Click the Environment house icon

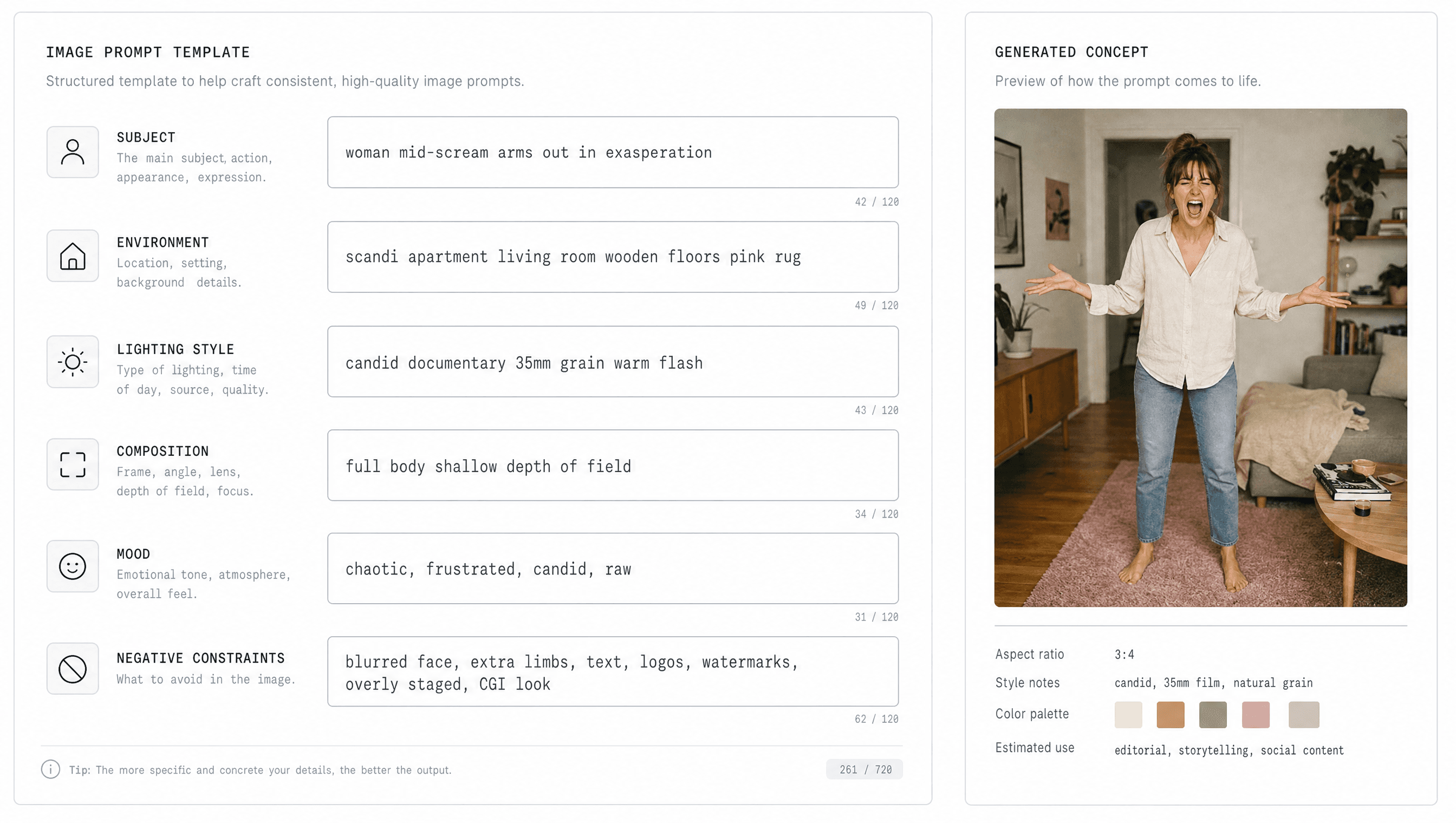[73, 256]
